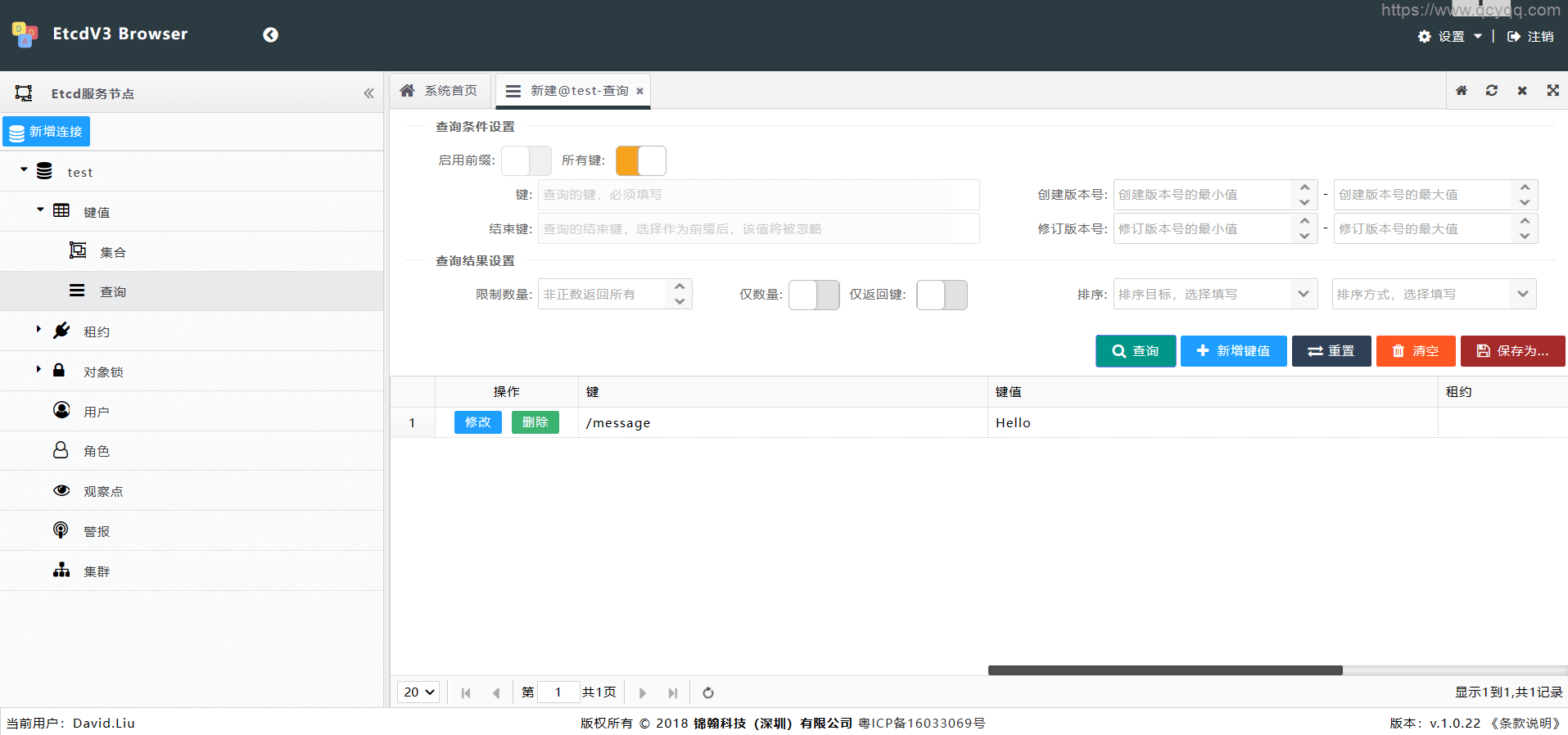Expand the 租约 tree node
The height and width of the screenshot is (735, 1568).
point(38,329)
